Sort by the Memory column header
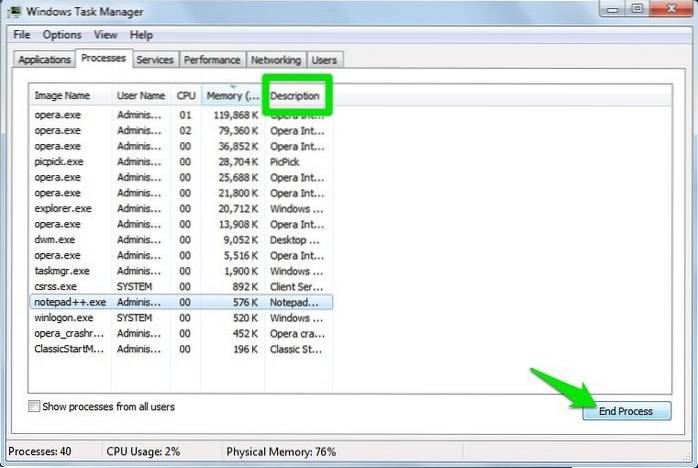Viewport: 698px width, 468px height. coord(232,96)
